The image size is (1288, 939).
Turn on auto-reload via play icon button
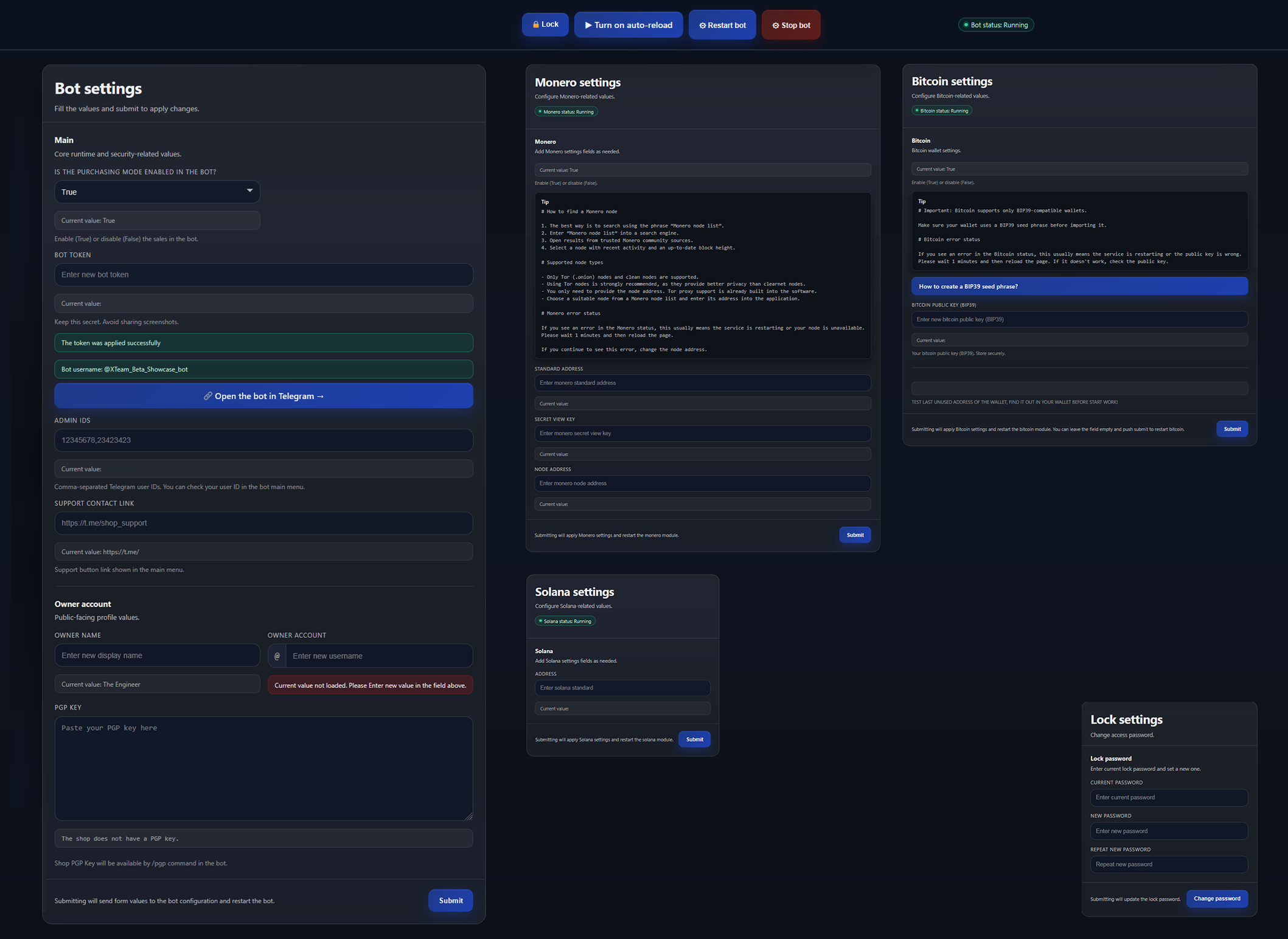[628, 25]
